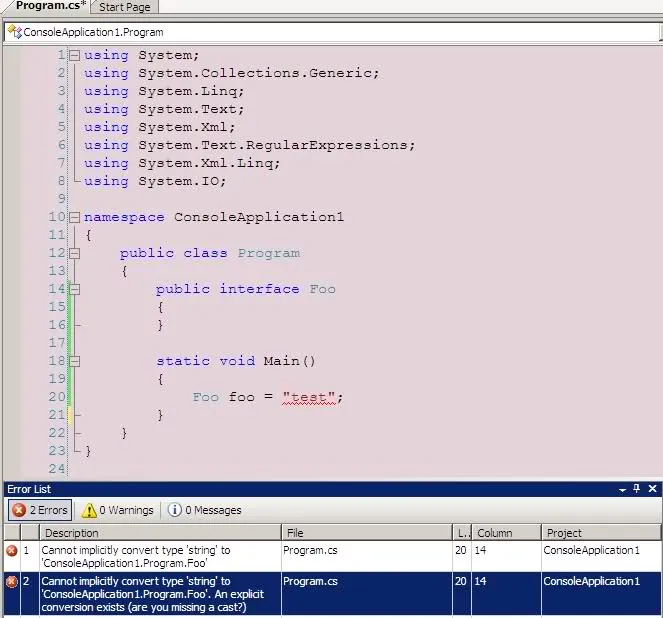Click the "test" string with red squiggle
Screen dimensions: 663x618
tap(309, 397)
